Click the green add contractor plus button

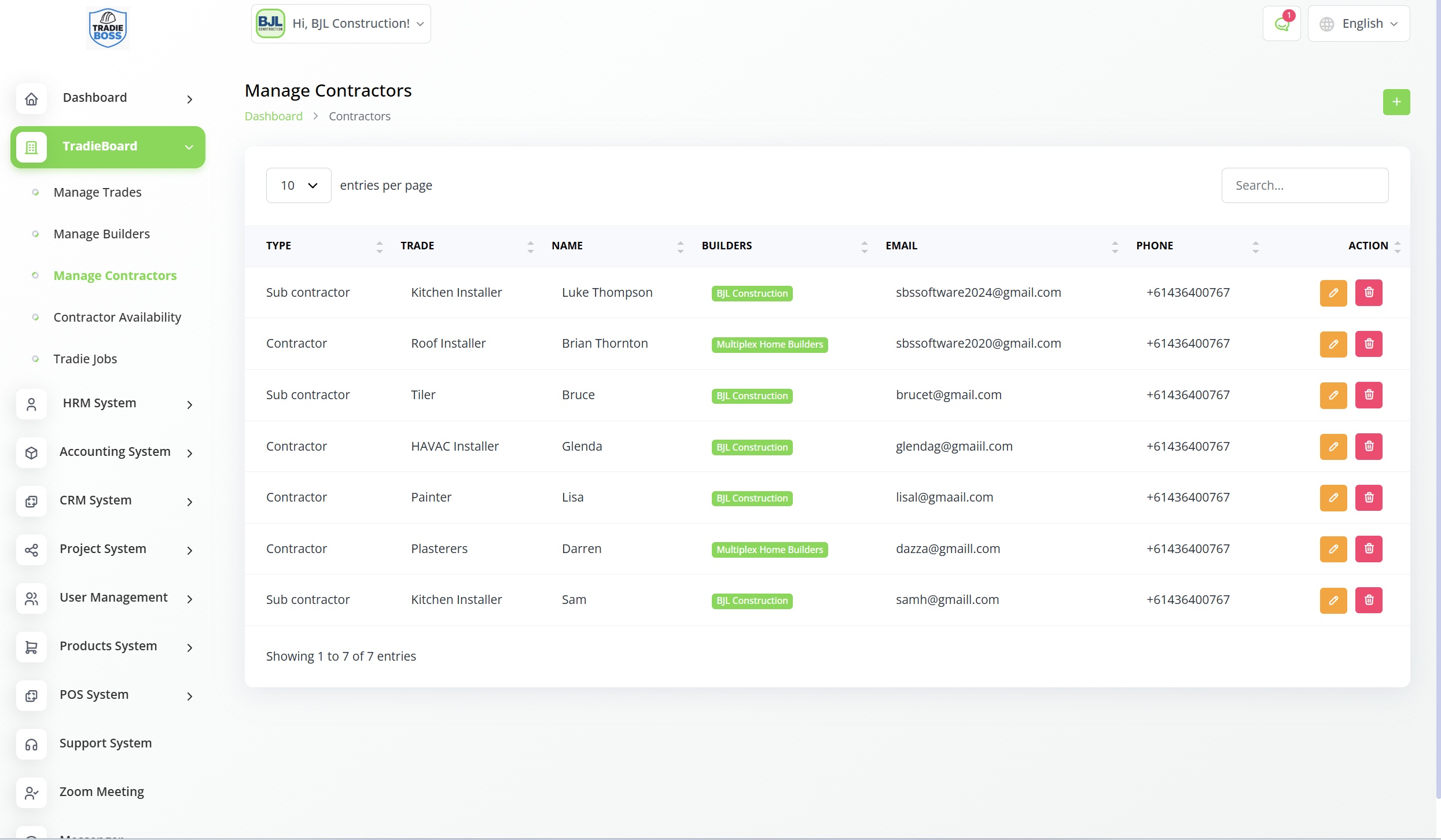click(1396, 102)
